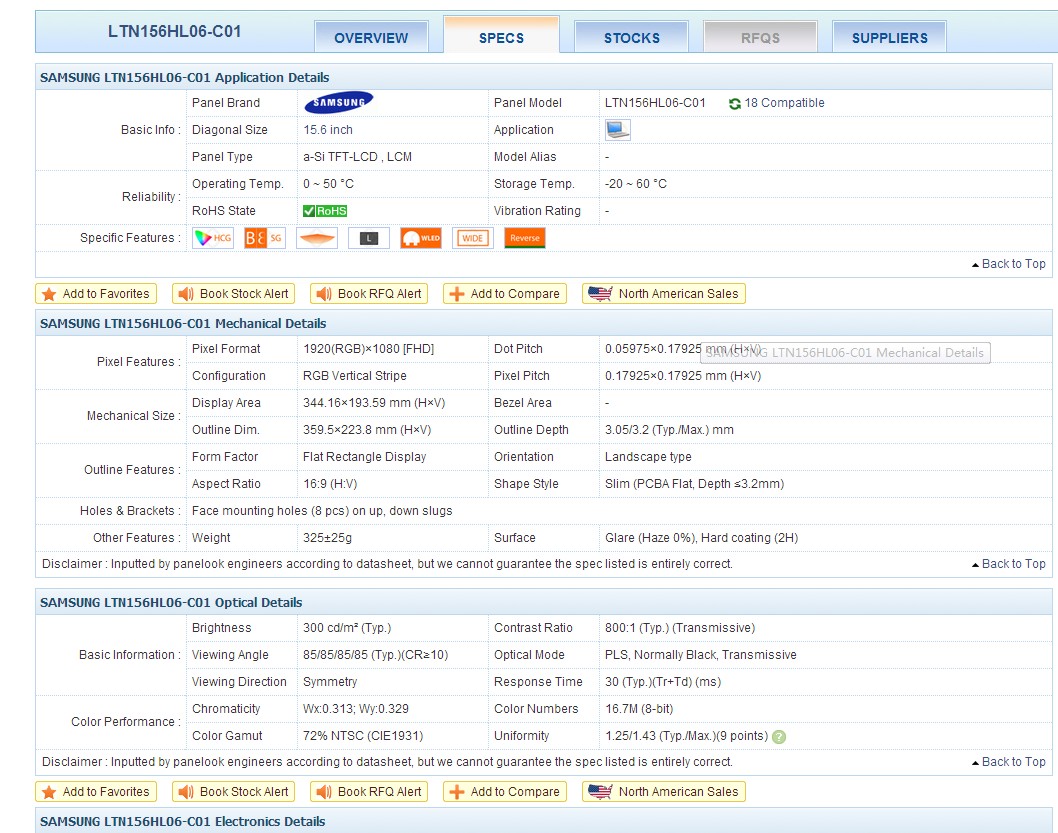Click the green help icon beside Uniformity
1058x833 pixels.
point(779,737)
